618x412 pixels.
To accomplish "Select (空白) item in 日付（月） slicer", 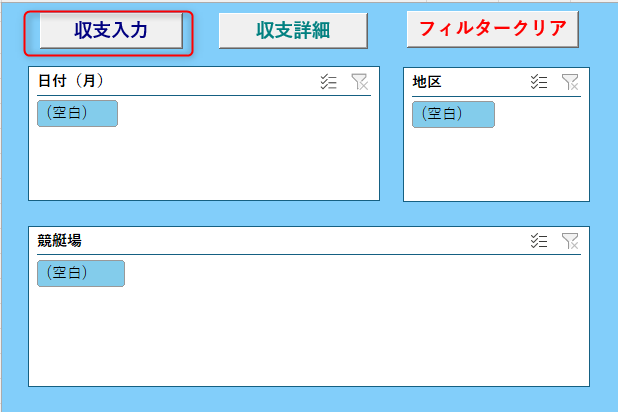I will [77, 114].
